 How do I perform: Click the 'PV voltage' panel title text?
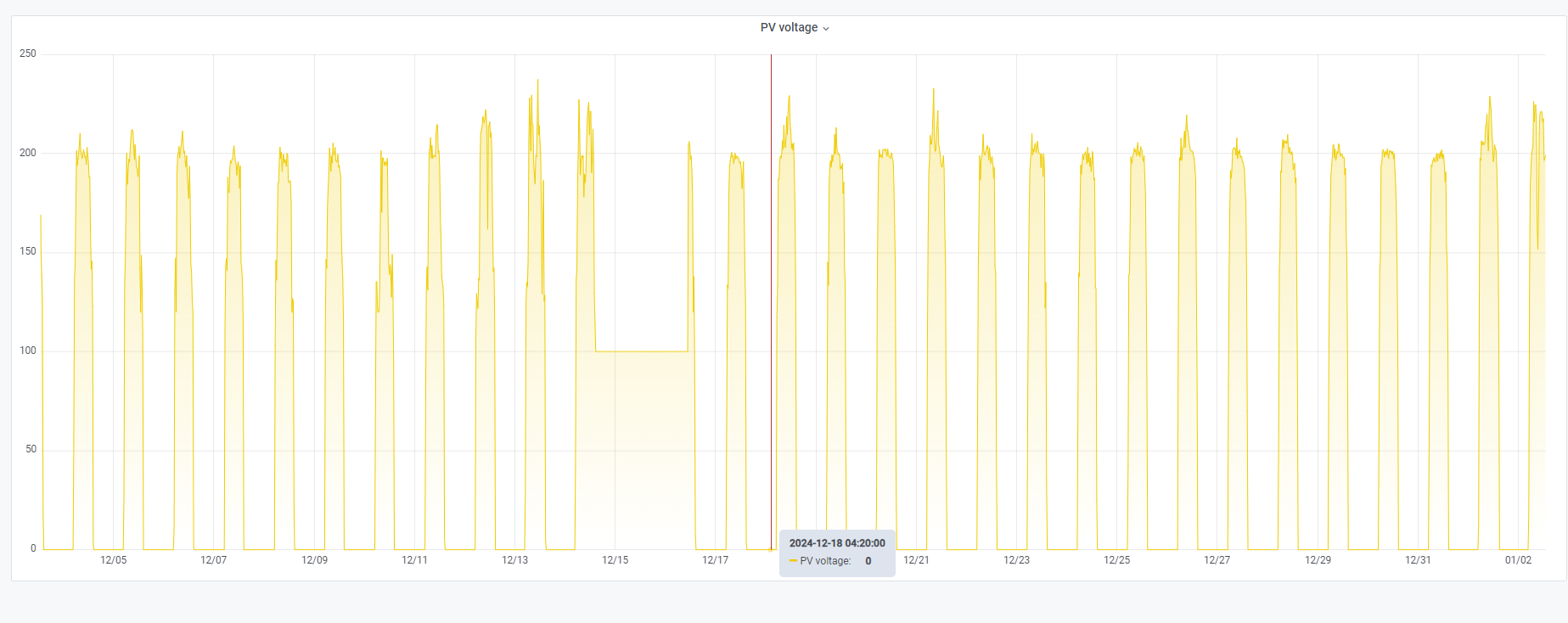coord(789,27)
